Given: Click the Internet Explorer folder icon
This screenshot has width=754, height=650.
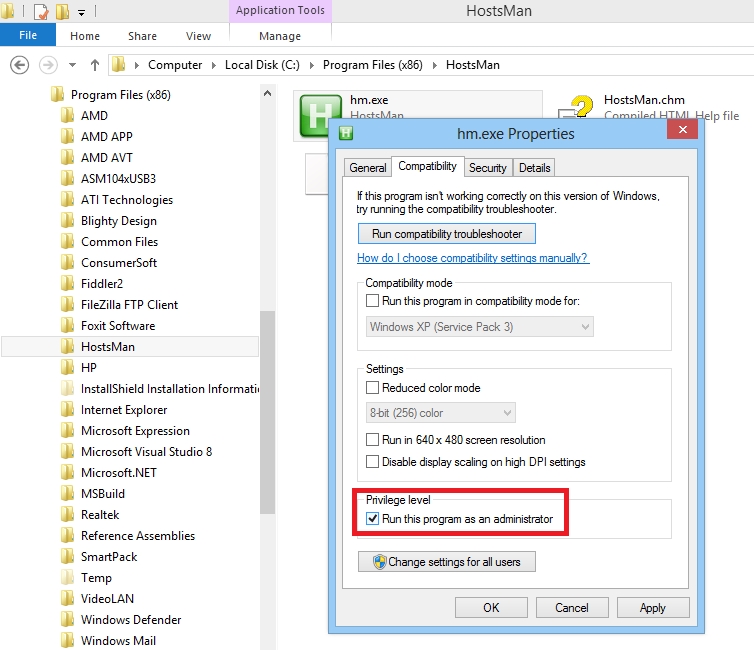Looking at the screenshot, I should click(67, 410).
